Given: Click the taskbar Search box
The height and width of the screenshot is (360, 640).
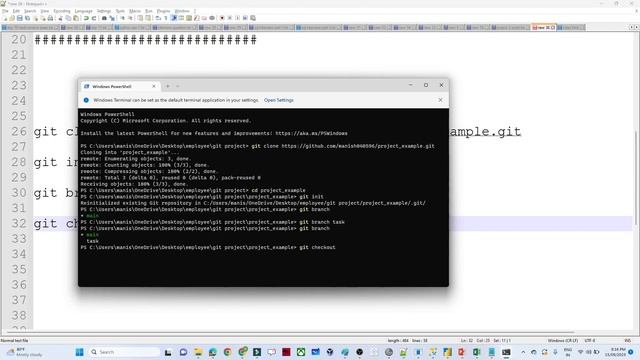Looking at the screenshot, I should [x=124, y=352].
